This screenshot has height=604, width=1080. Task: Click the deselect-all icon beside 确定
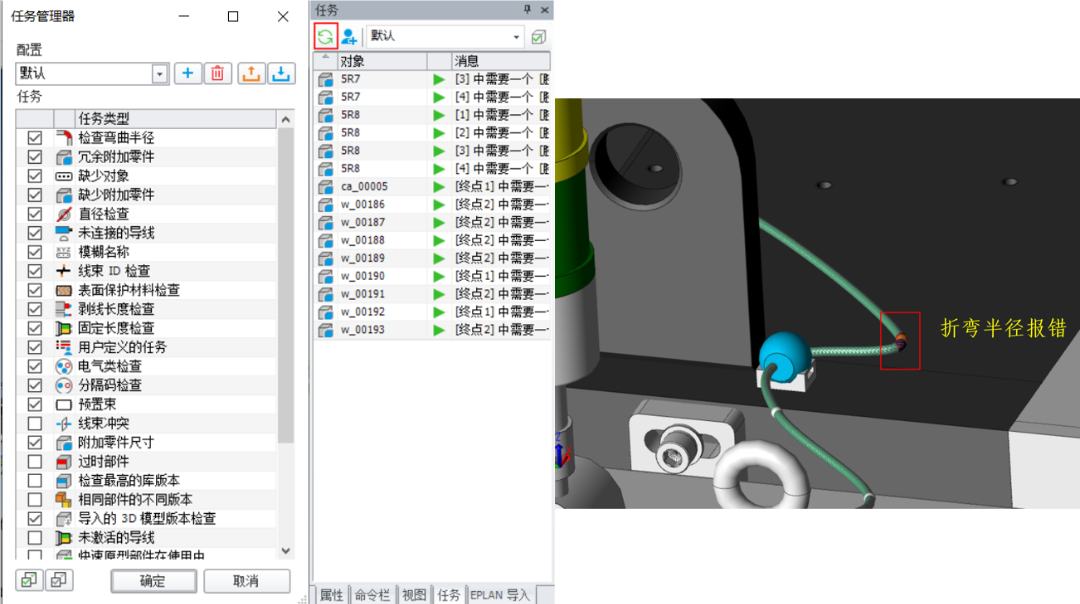pos(59,580)
